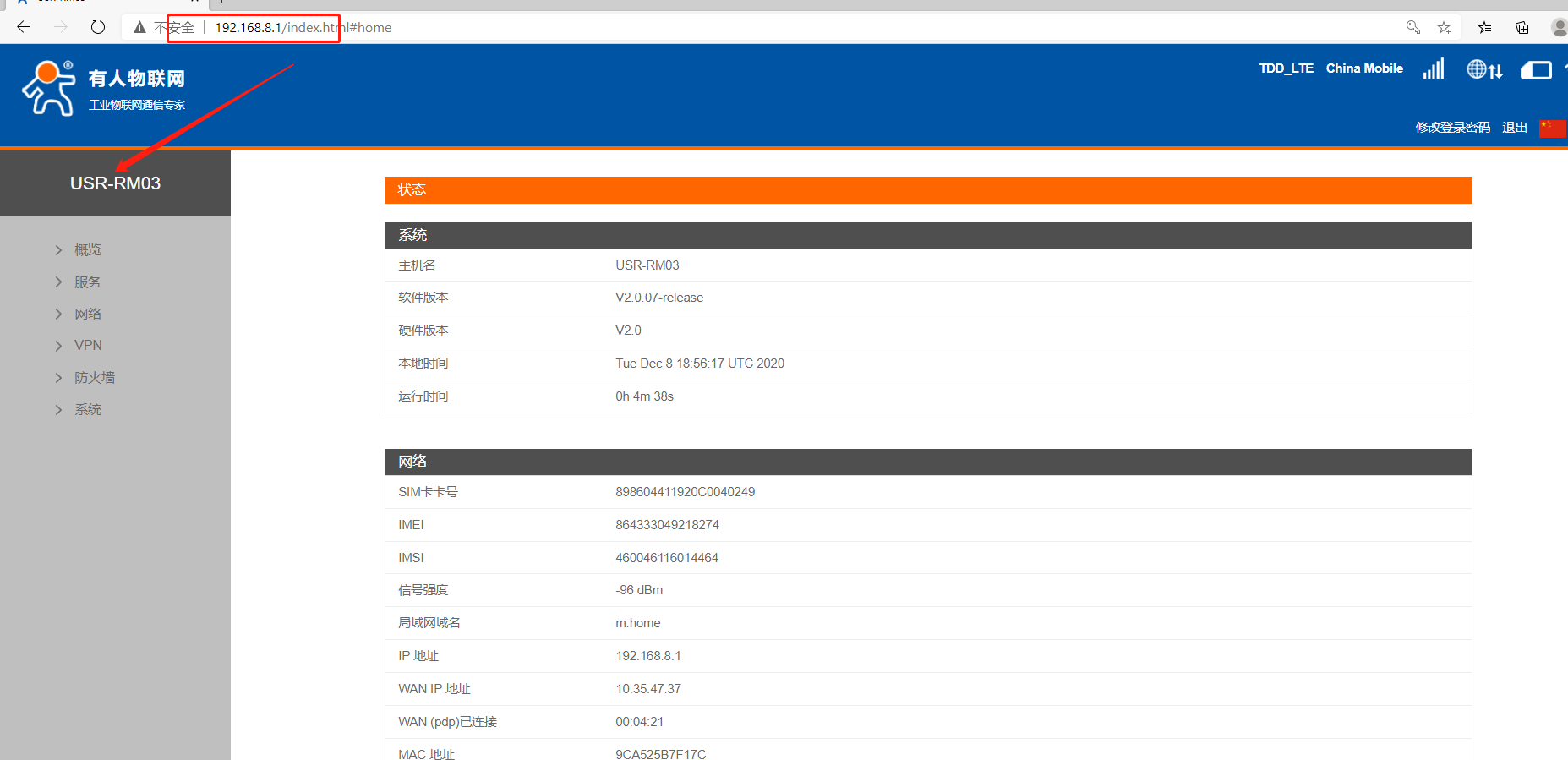Click 修改登录密码 link

(1452, 128)
